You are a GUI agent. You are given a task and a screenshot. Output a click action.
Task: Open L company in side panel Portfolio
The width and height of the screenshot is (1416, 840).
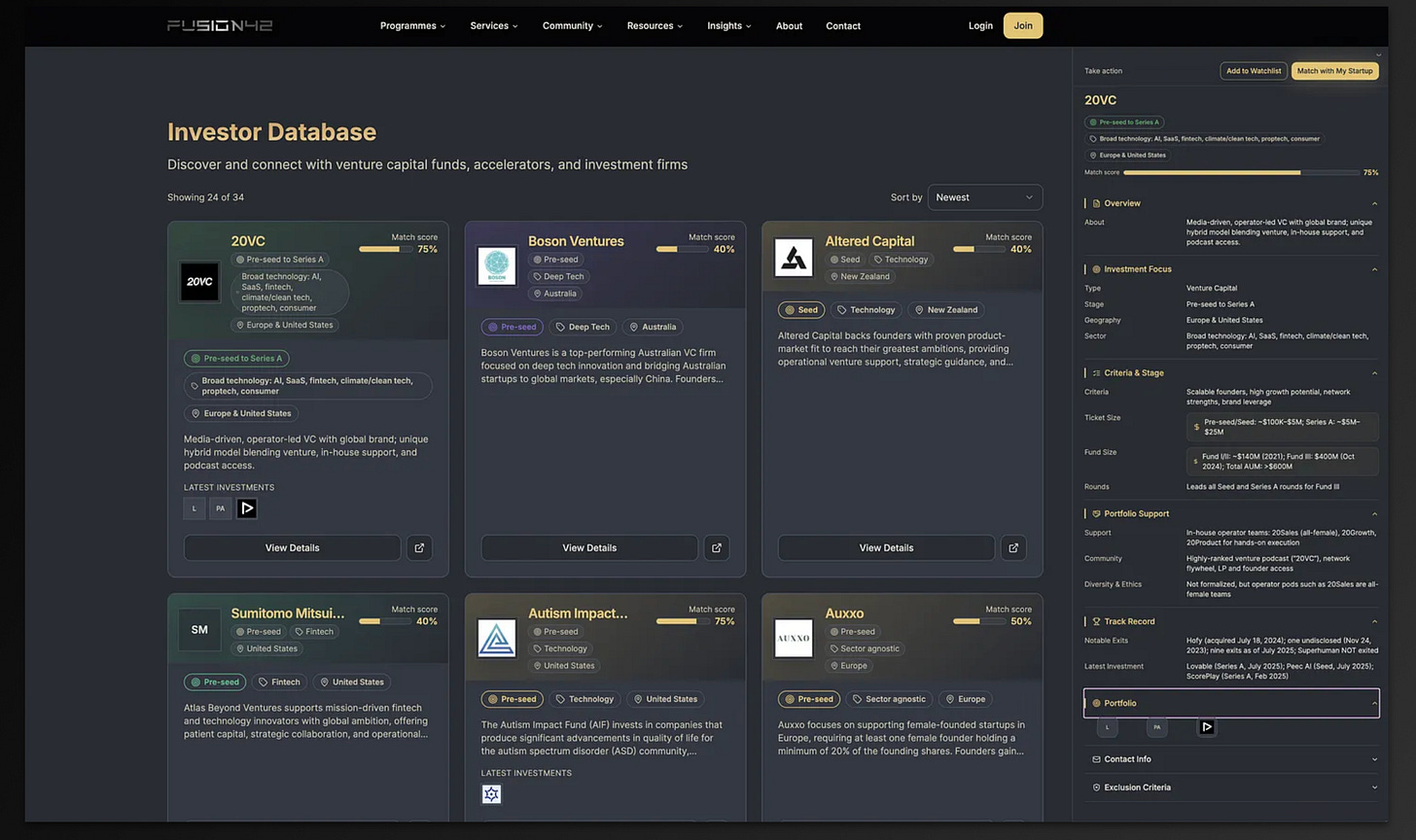[x=1107, y=727]
